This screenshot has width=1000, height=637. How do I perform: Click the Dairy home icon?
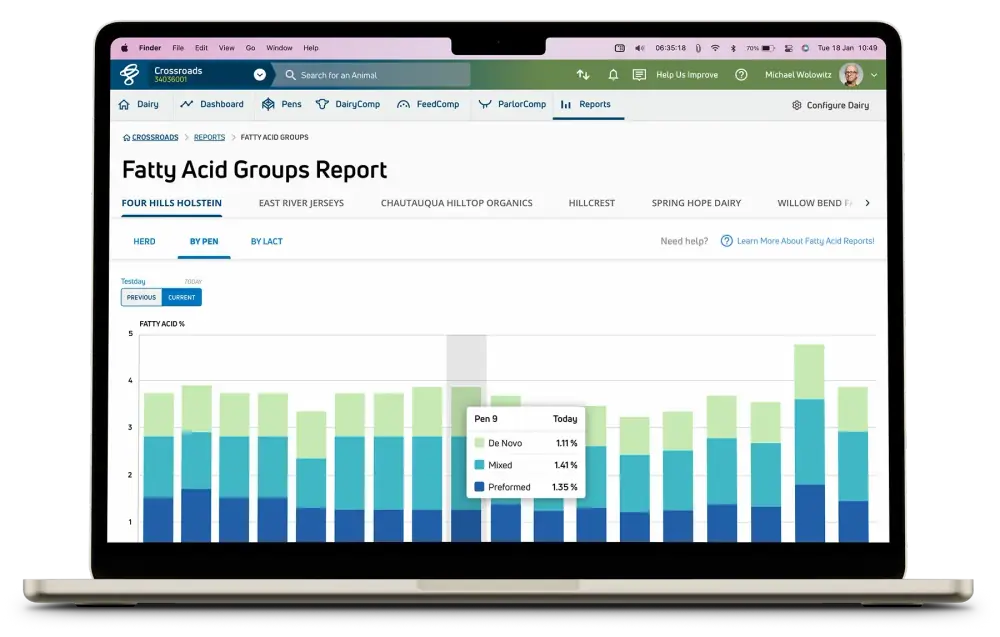tap(124, 105)
